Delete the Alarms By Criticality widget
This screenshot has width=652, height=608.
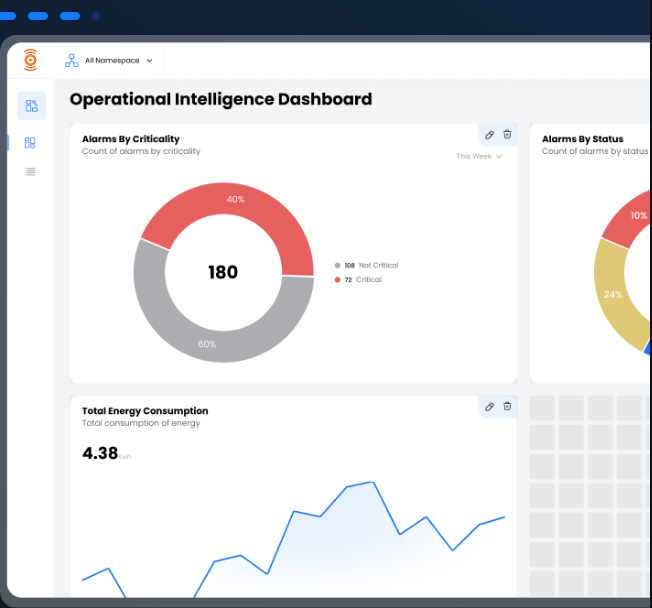coord(507,134)
